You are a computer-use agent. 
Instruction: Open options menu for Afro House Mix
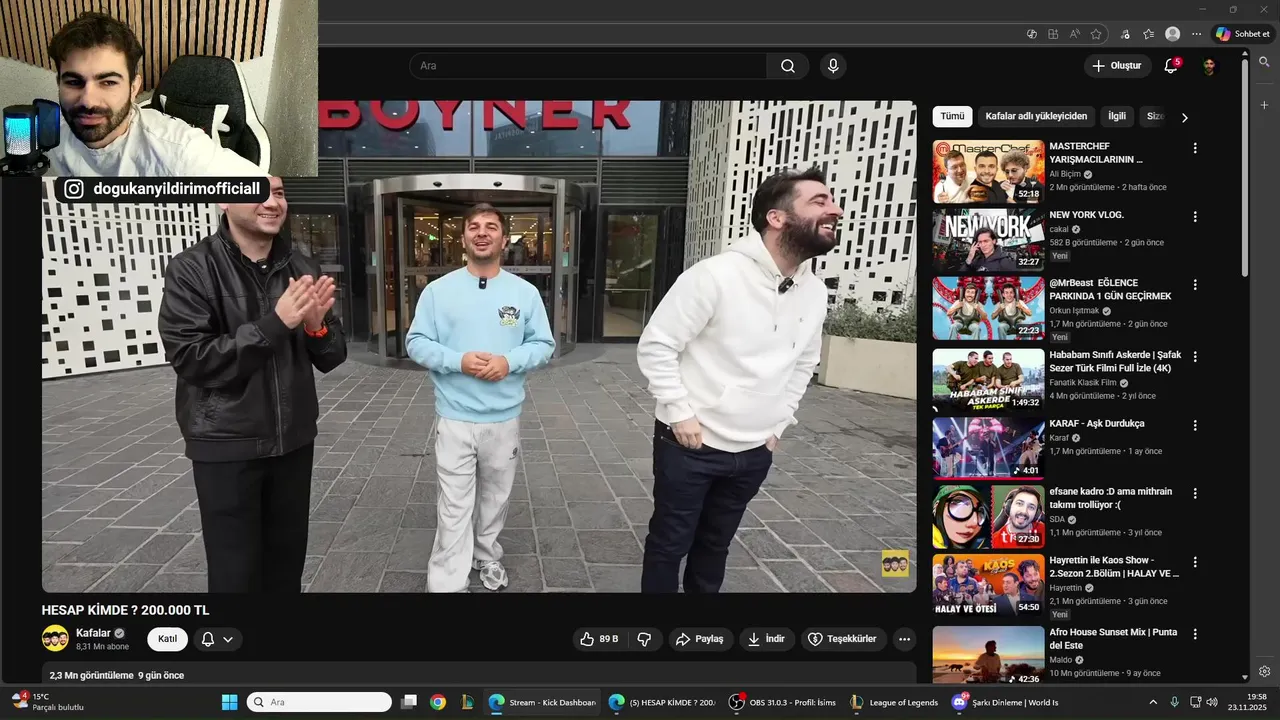tap(1194, 634)
